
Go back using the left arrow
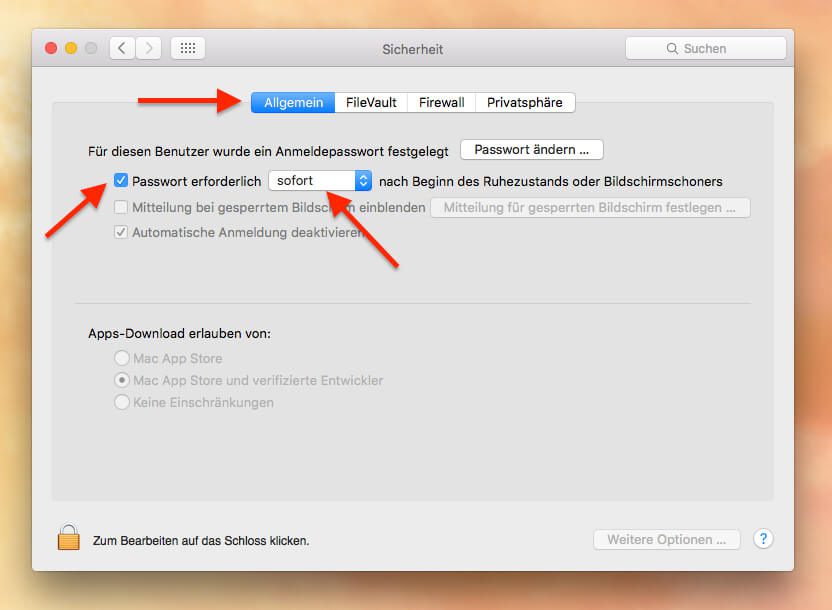click(122, 48)
